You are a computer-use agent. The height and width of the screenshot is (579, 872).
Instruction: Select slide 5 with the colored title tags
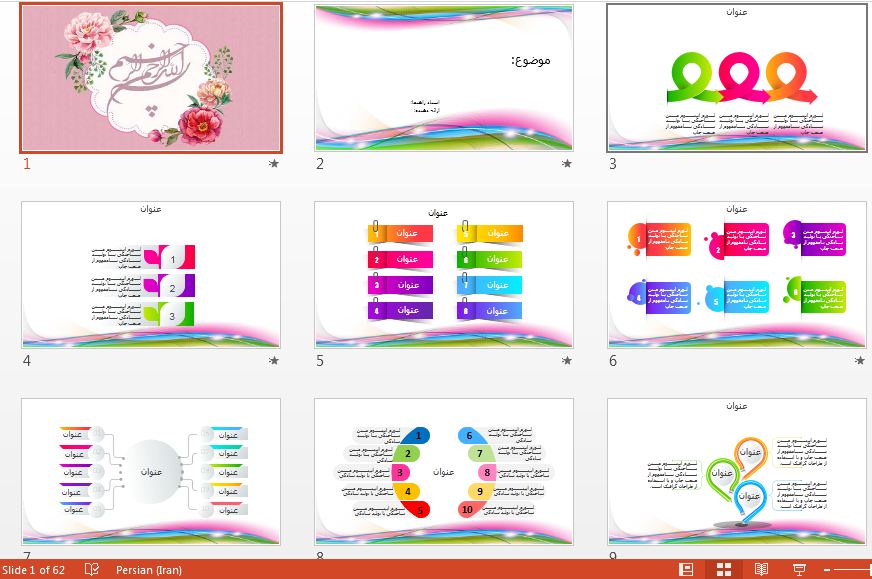444,274
